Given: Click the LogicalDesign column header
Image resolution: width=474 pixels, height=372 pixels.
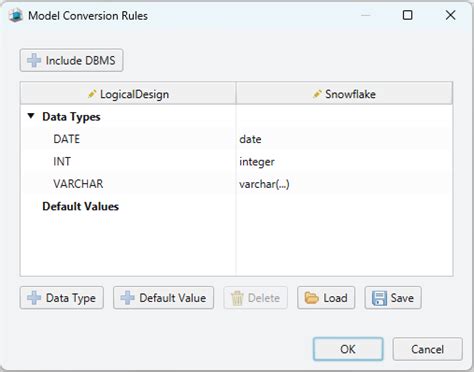Looking at the screenshot, I should [128, 94].
